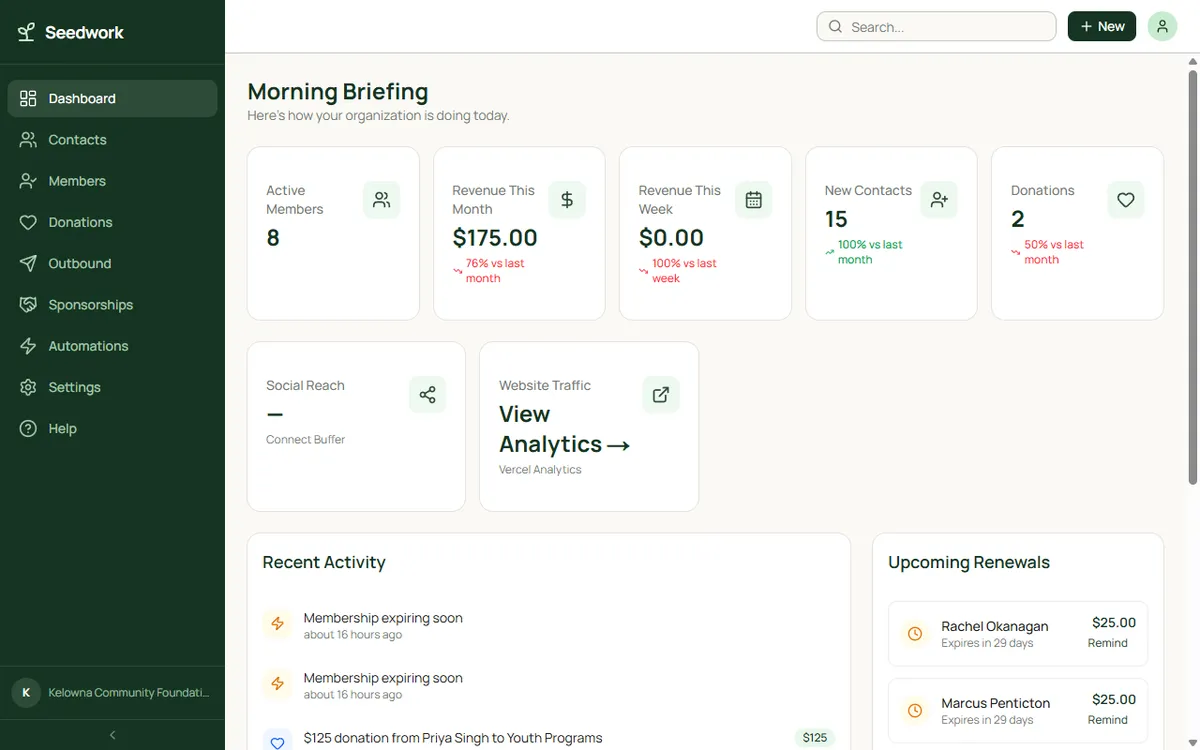This screenshot has height=750, width=1200.
Task: Open View Analytics from the Website Traffic card
Action: coord(564,427)
